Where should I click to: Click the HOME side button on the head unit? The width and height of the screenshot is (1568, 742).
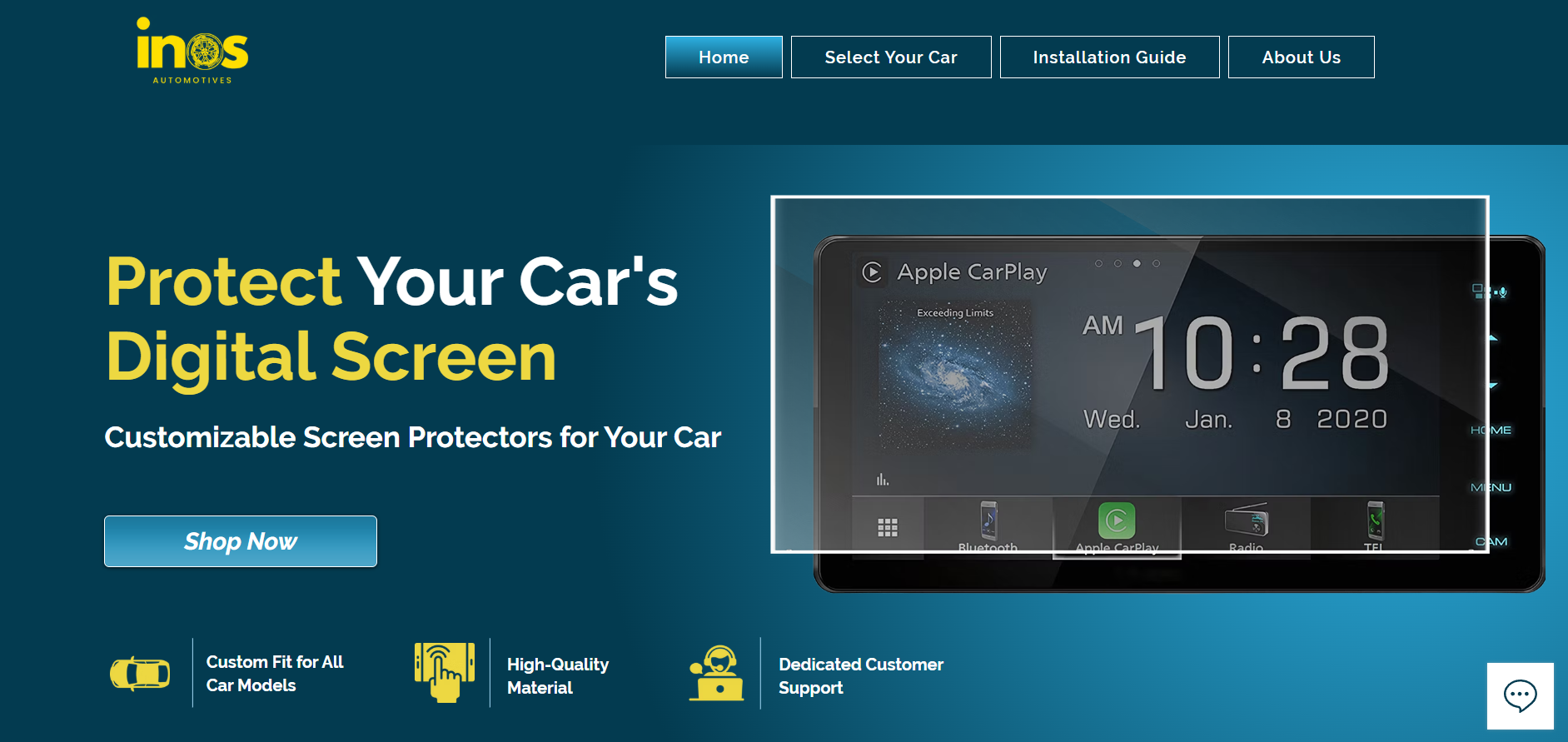point(1491,430)
